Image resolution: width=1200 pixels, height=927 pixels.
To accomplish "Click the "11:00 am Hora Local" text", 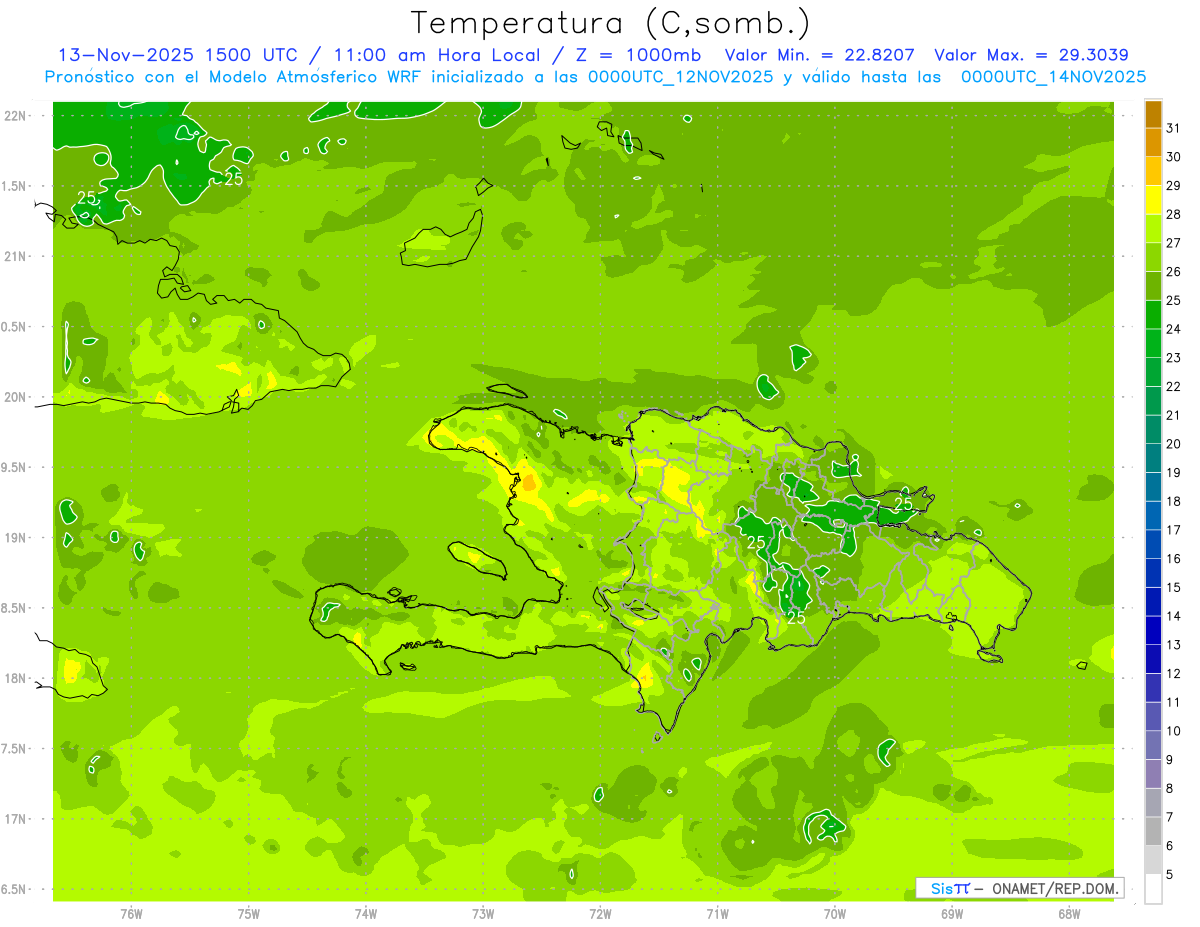I will (x=431, y=55).
